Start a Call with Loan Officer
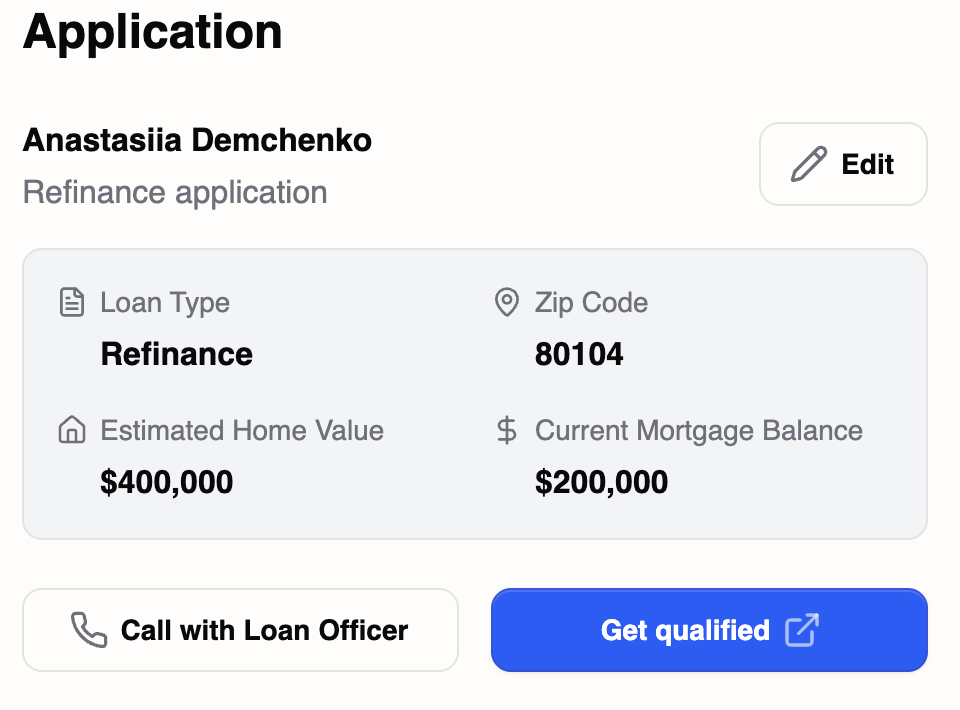Image resolution: width=960 pixels, height=710 pixels. (240, 630)
